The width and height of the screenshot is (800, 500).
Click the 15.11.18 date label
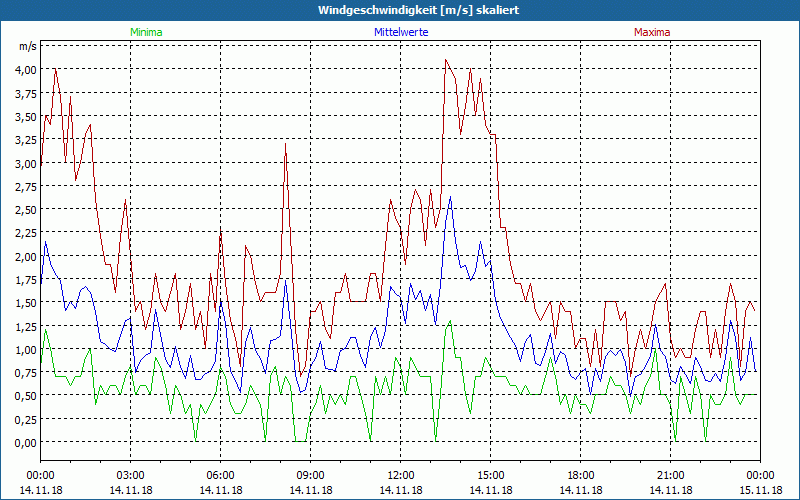[759, 490]
